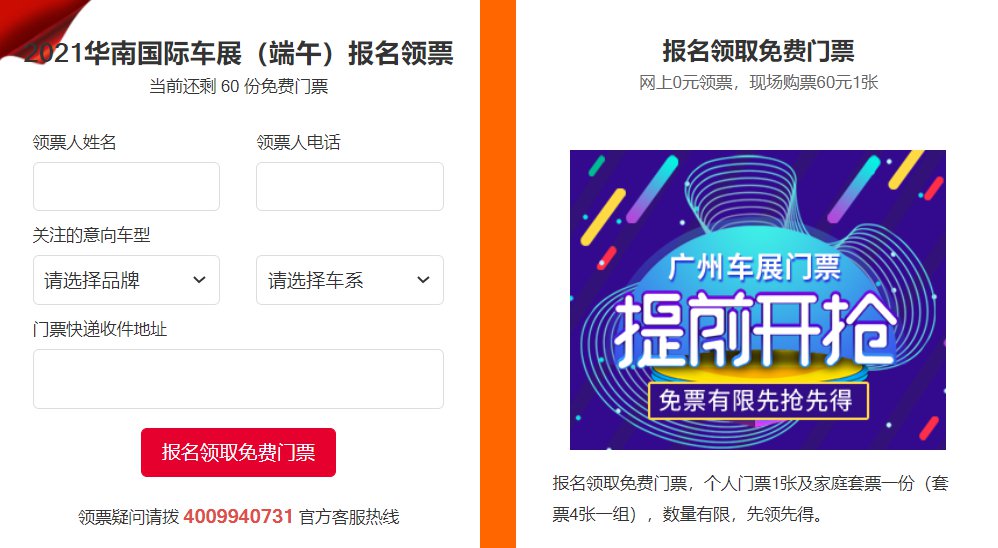Click the 关注的意向车型 label
This screenshot has height=548, width=998.
[92, 235]
